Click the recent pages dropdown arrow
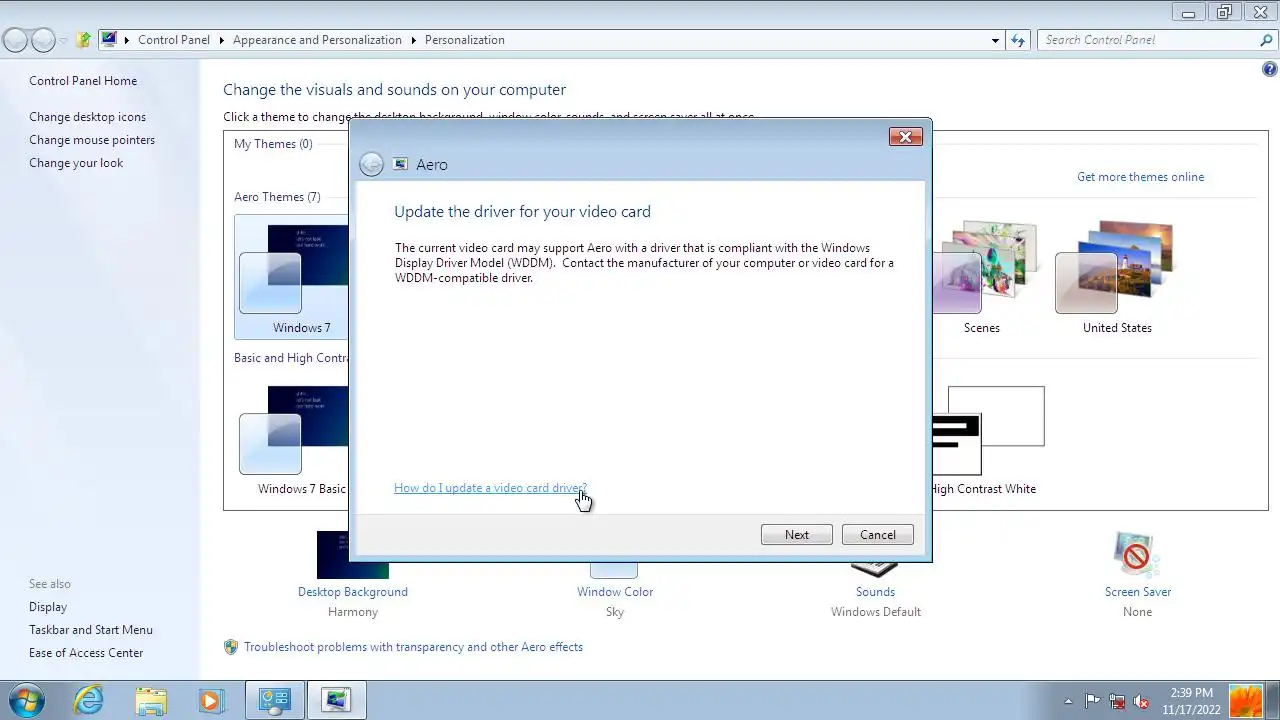The height and width of the screenshot is (720, 1280). click(x=64, y=40)
